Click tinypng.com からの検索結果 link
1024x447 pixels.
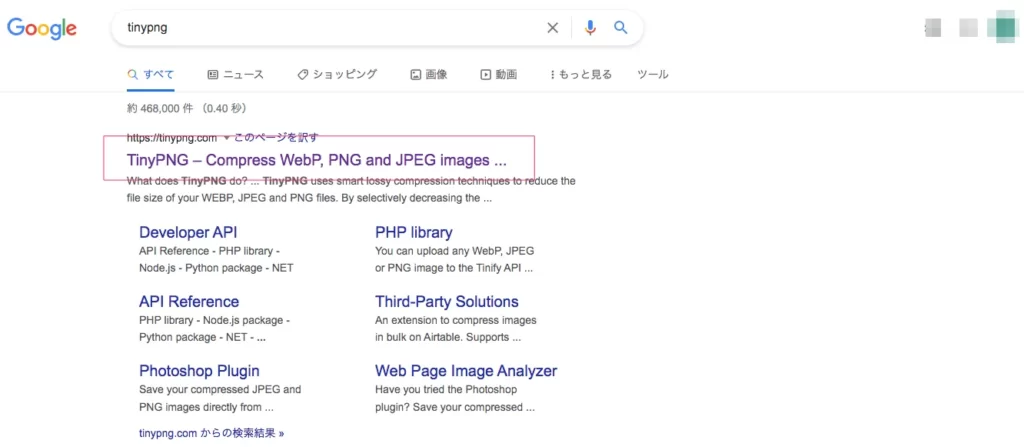coord(212,433)
